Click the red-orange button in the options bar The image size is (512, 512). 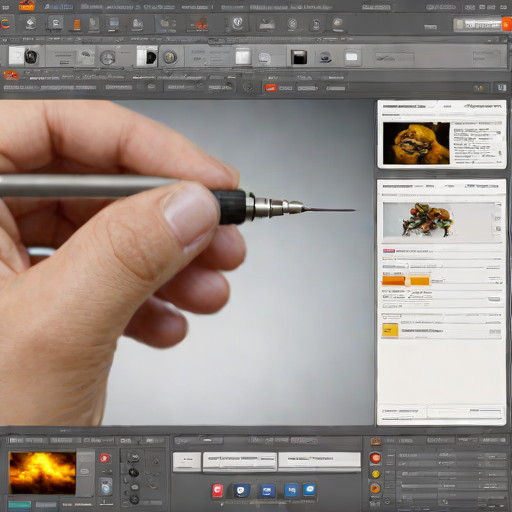[x=271, y=88]
